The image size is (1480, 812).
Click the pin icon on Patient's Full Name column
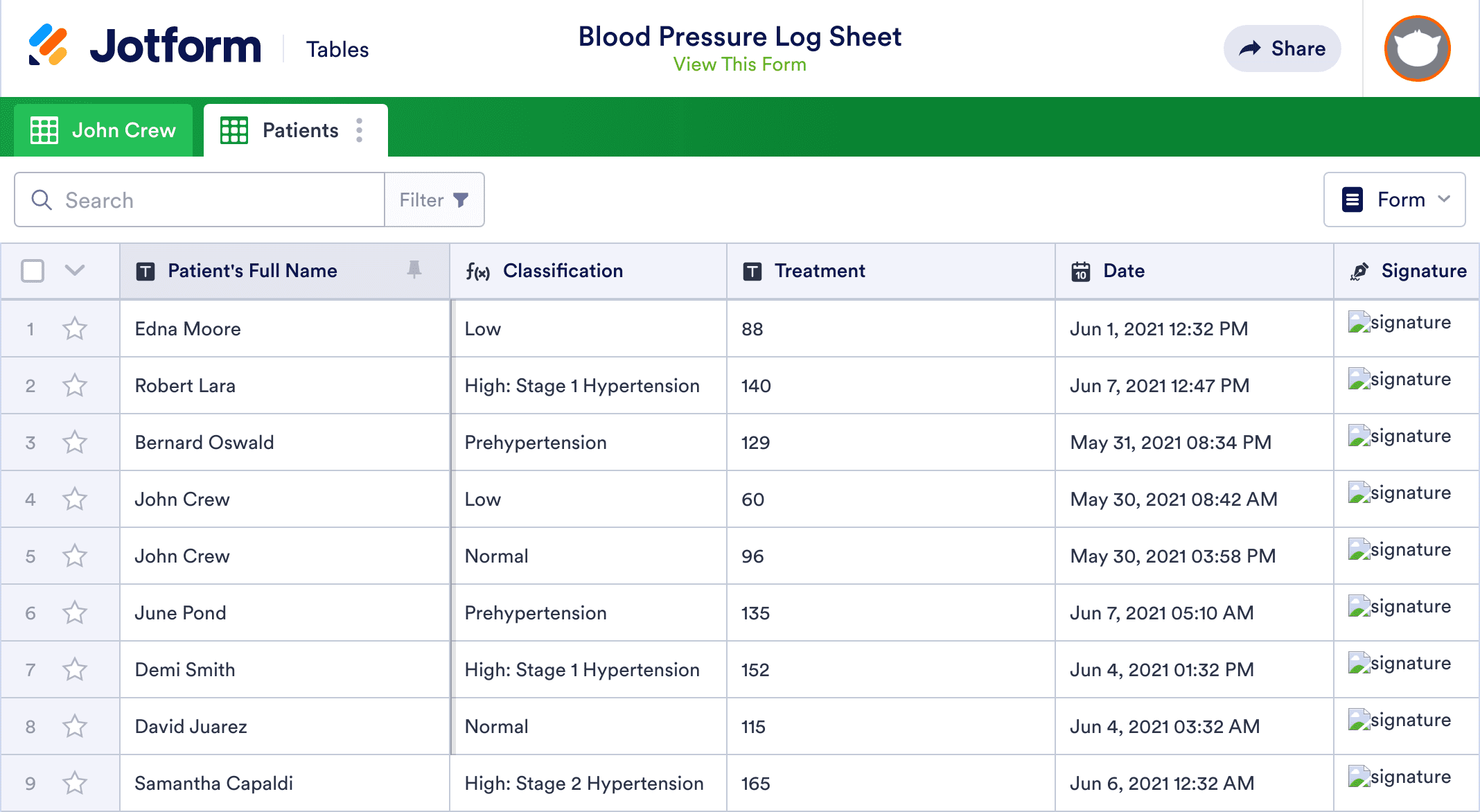tap(414, 270)
